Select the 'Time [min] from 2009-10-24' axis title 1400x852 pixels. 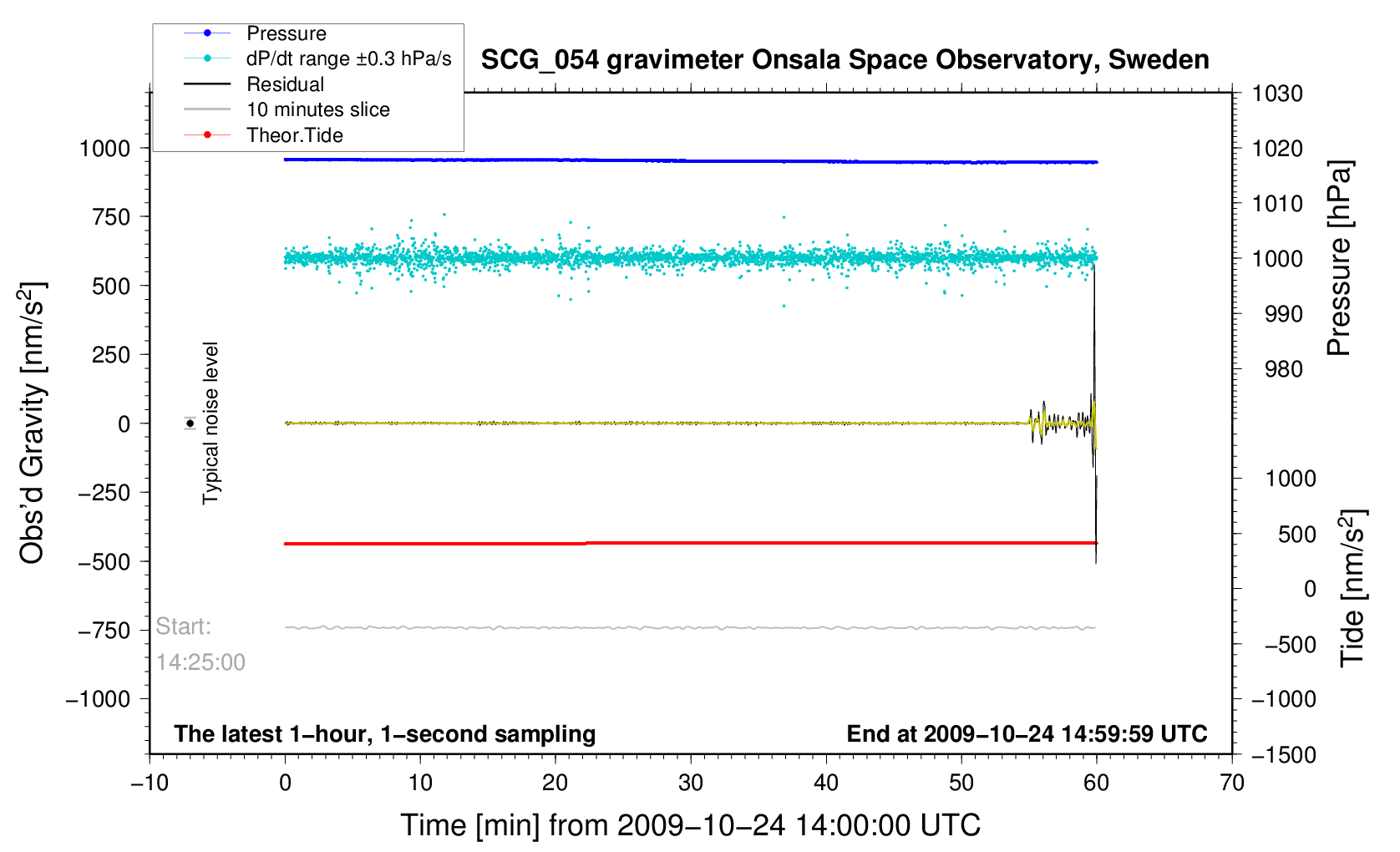(x=690, y=825)
